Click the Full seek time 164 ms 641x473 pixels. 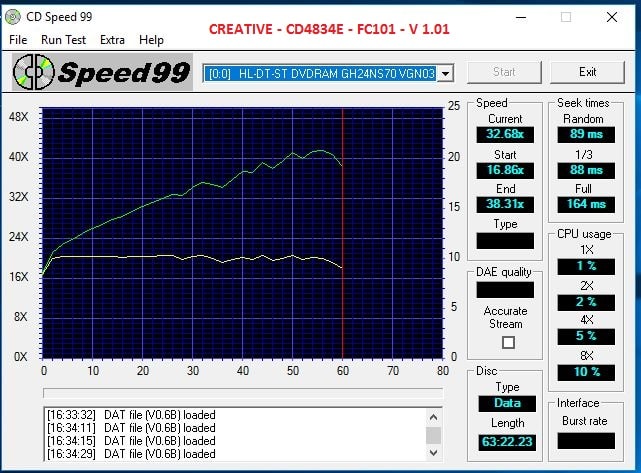pyautogui.click(x=586, y=204)
